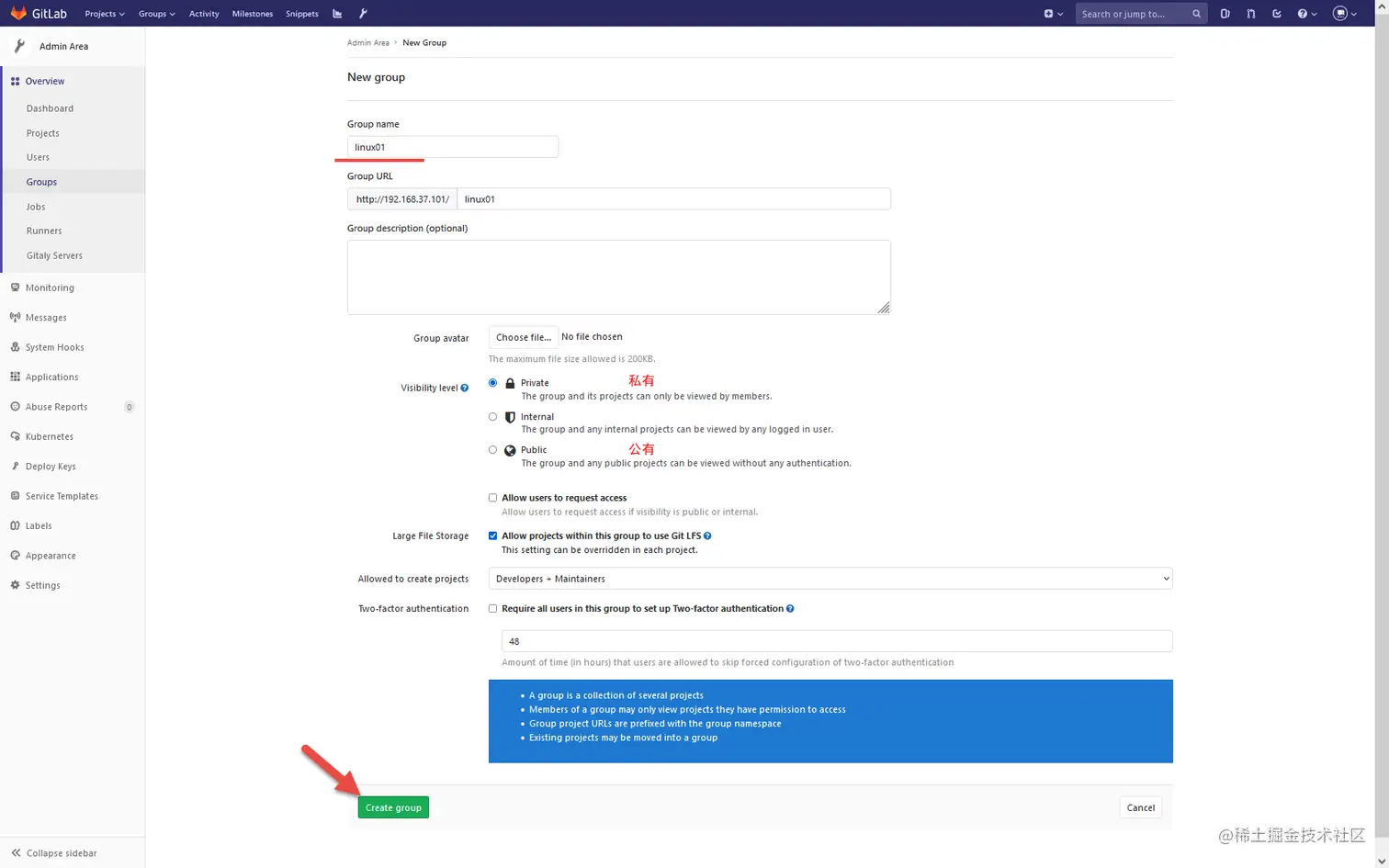Focus the Group URL path field
The width and height of the screenshot is (1389, 868).
(674, 199)
